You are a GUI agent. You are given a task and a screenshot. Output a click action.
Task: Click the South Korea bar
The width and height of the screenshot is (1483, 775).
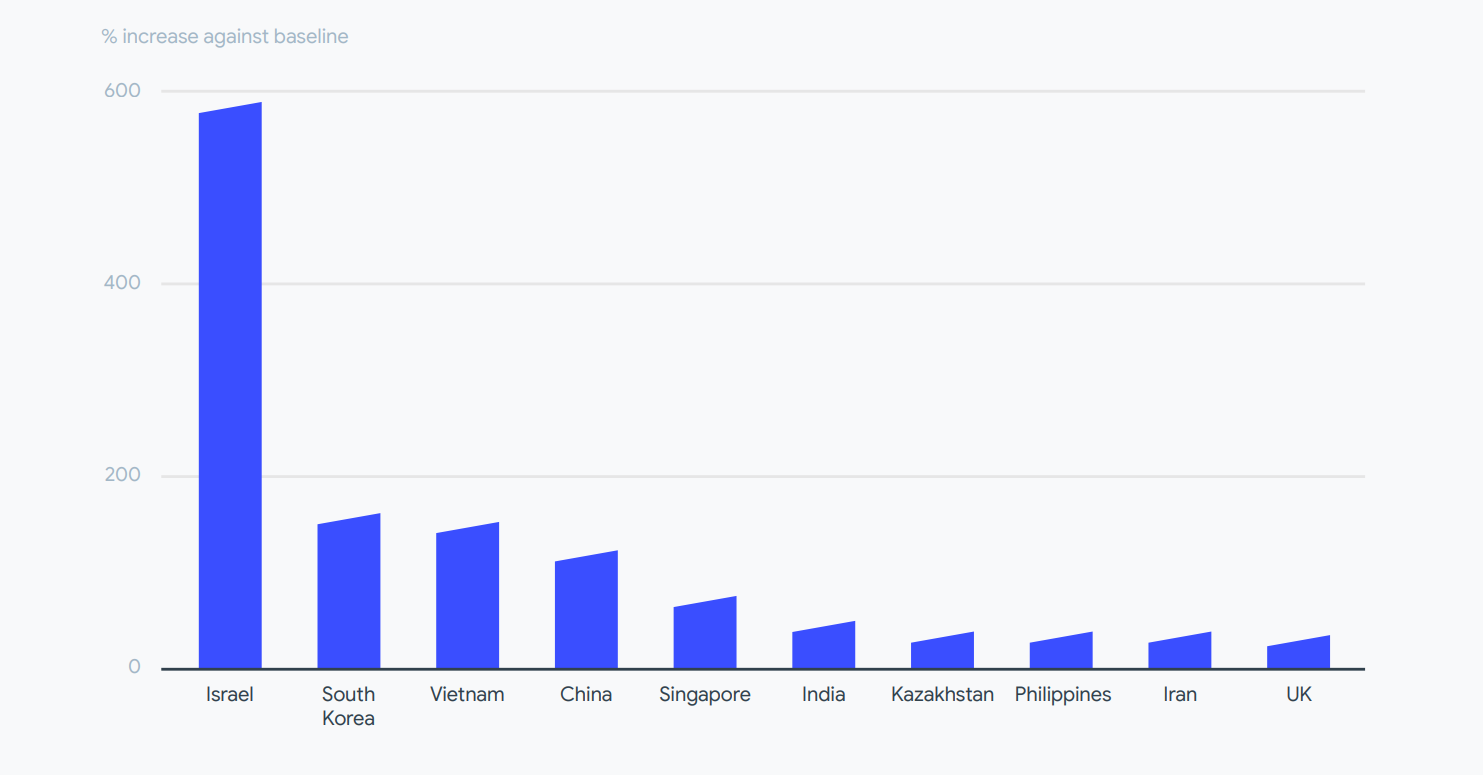(x=349, y=595)
